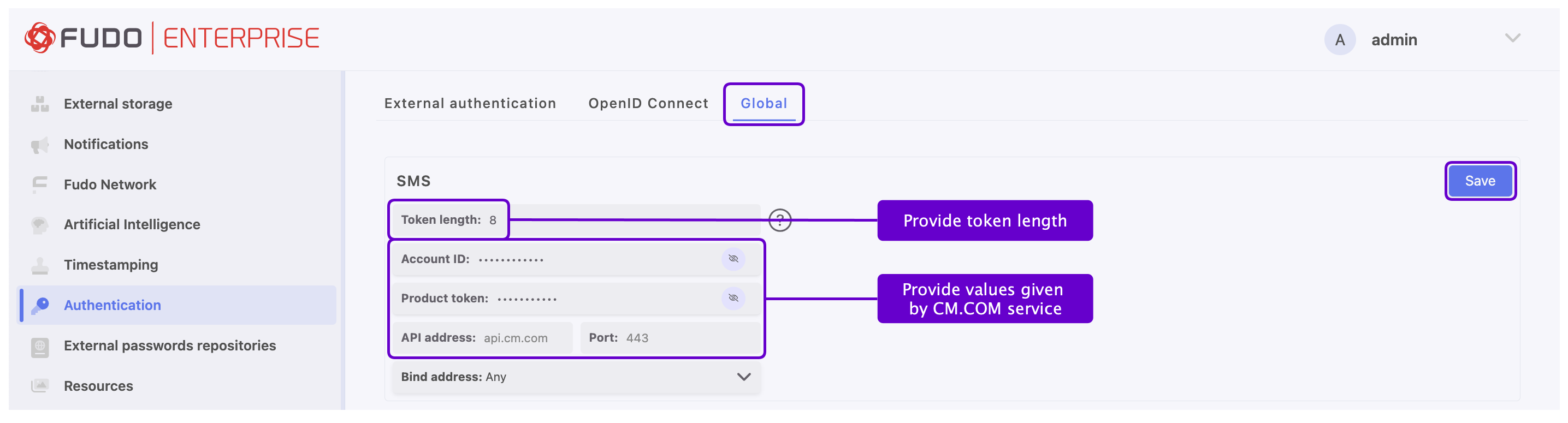Click the Timestamping stamp icon
Image resolution: width=1568 pixels, height=423 pixels.
40,265
